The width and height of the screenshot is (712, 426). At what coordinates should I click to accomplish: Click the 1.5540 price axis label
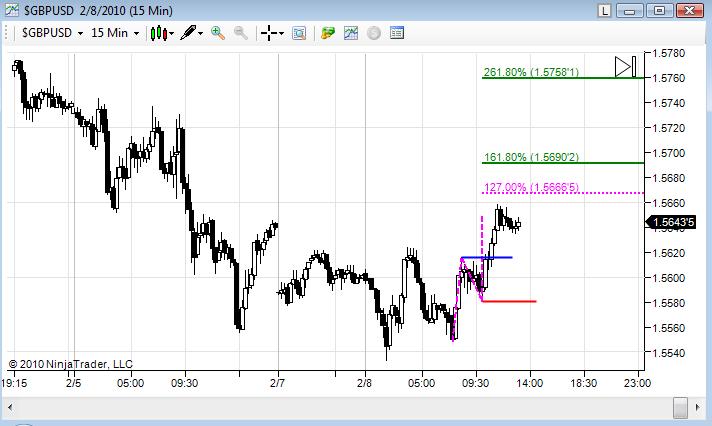click(668, 353)
